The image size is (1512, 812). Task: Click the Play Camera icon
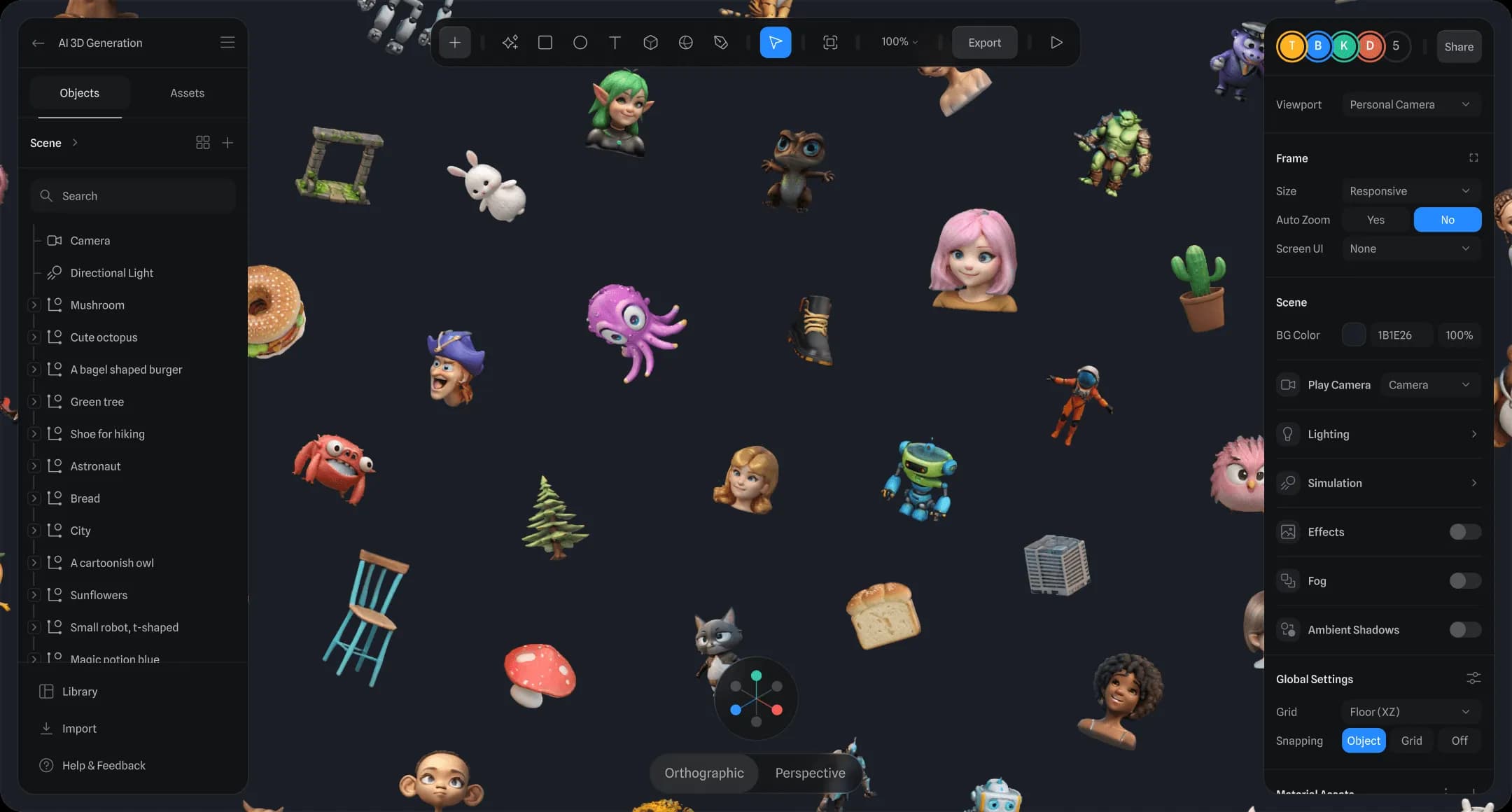[1288, 385]
